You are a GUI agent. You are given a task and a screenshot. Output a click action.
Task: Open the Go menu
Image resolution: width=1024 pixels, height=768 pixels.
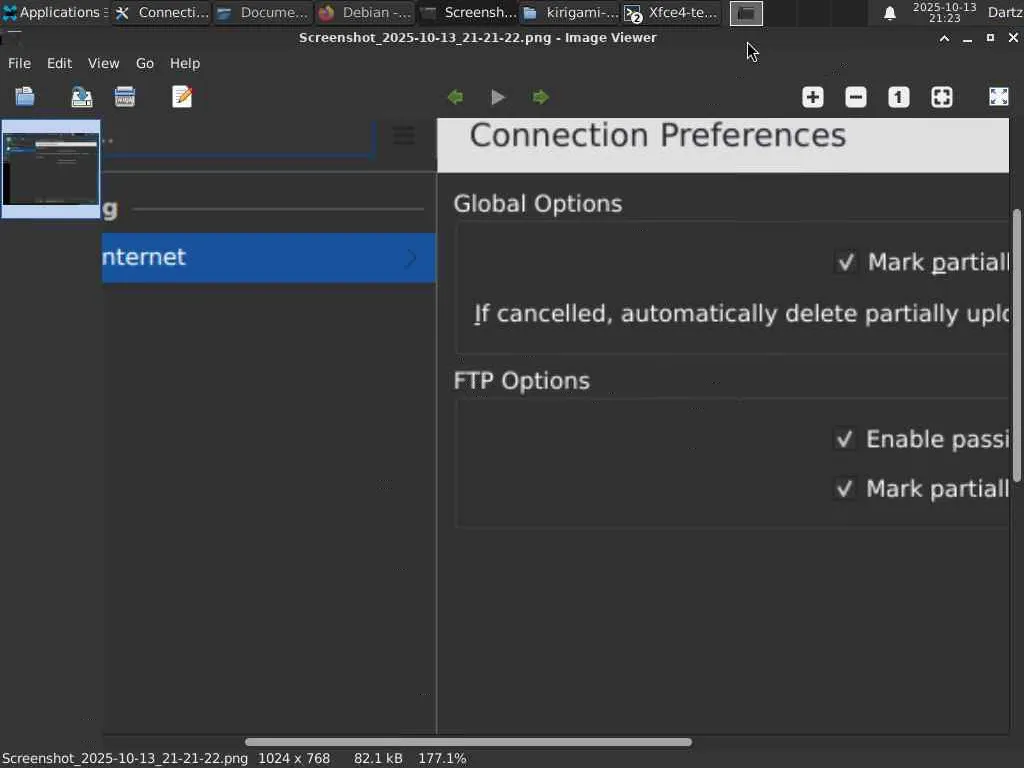[145, 63]
